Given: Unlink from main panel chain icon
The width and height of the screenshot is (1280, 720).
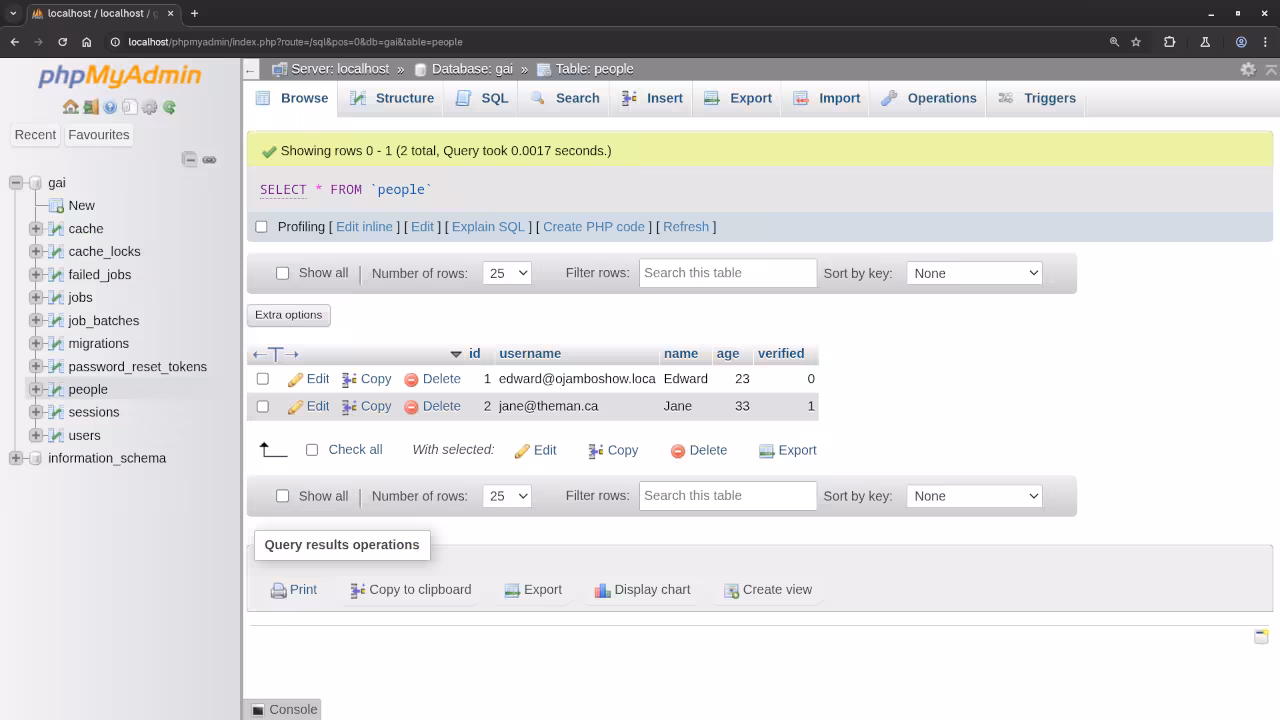Looking at the screenshot, I should [x=209, y=159].
